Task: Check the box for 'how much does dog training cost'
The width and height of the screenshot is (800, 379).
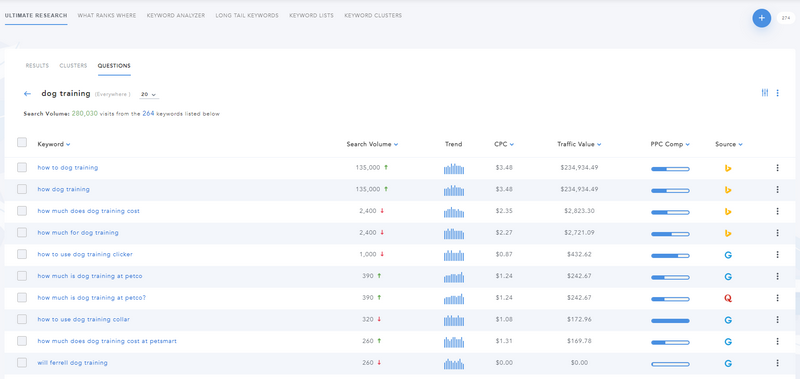Action: point(22,211)
